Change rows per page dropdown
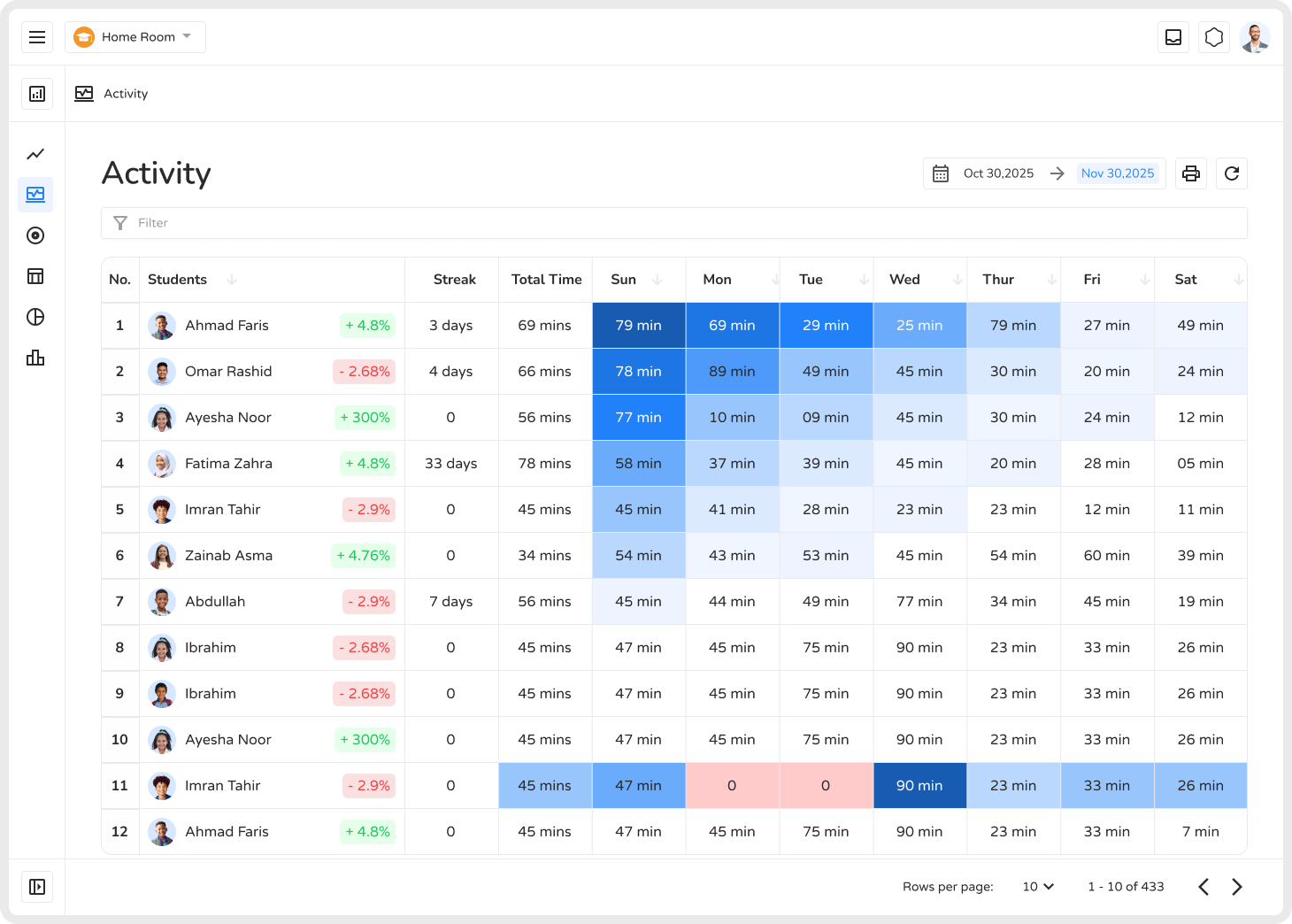Image resolution: width=1292 pixels, height=924 pixels. 1038,887
